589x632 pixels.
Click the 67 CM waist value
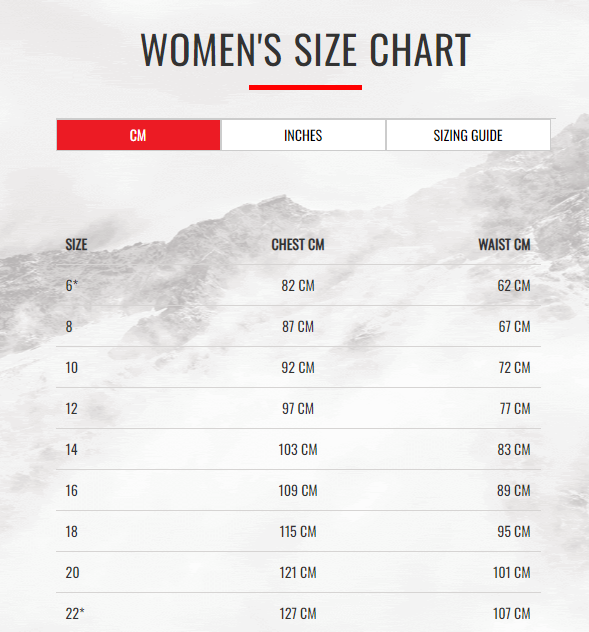pos(514,326)
